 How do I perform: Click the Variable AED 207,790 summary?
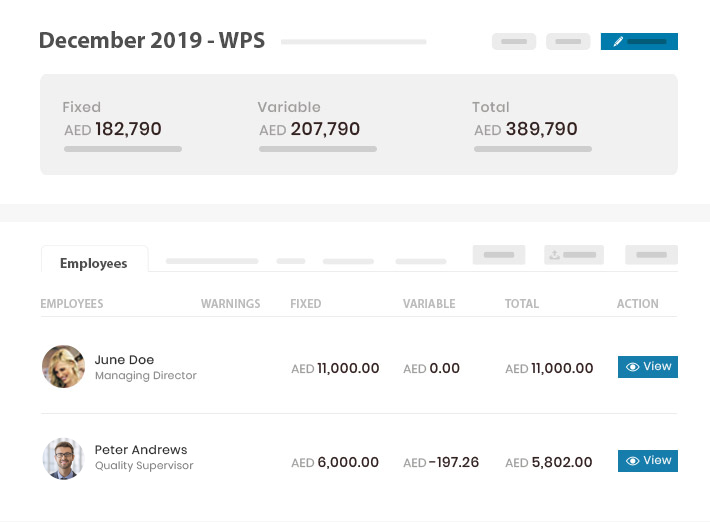317,125
